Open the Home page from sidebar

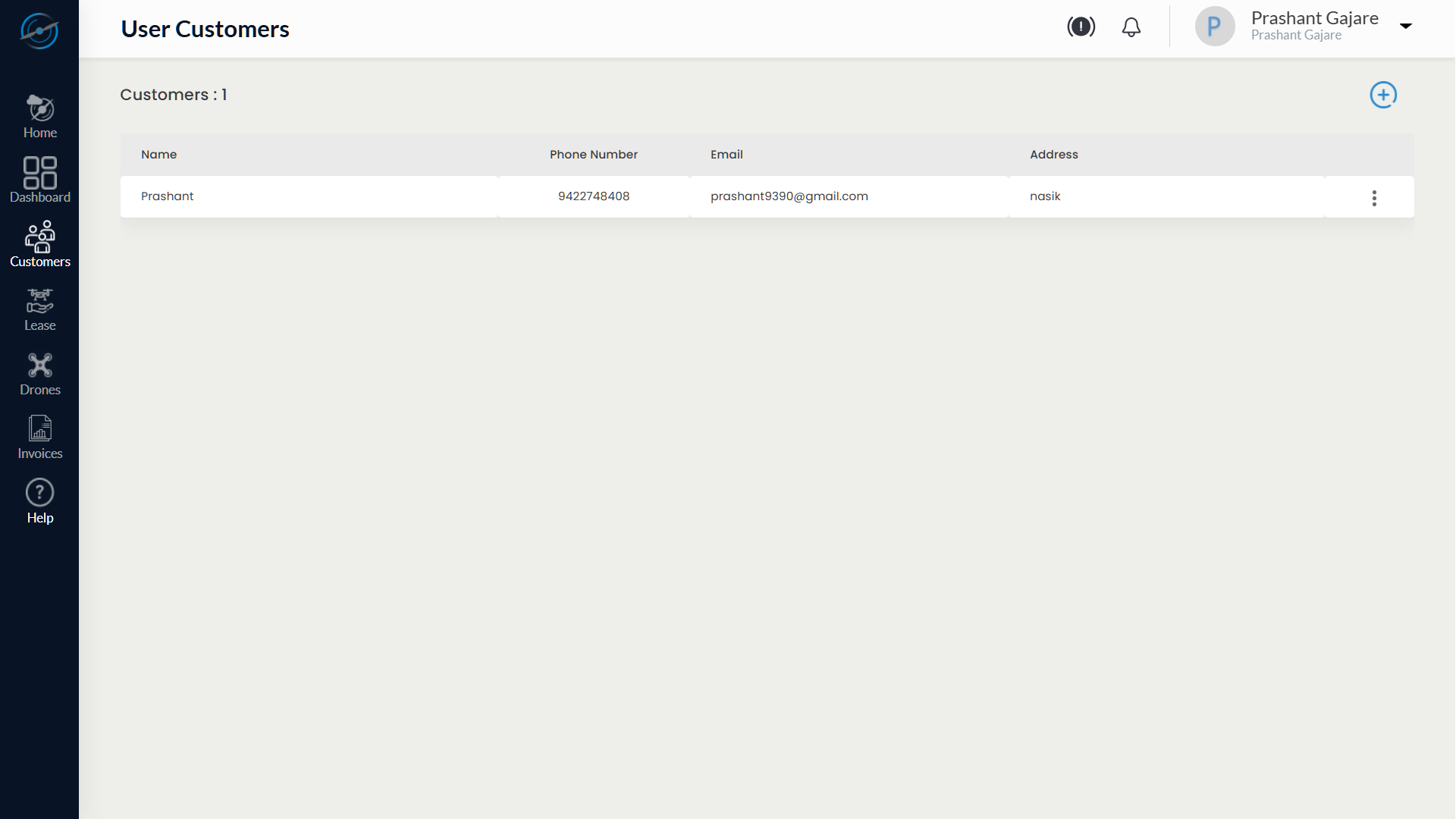(40, 117)
